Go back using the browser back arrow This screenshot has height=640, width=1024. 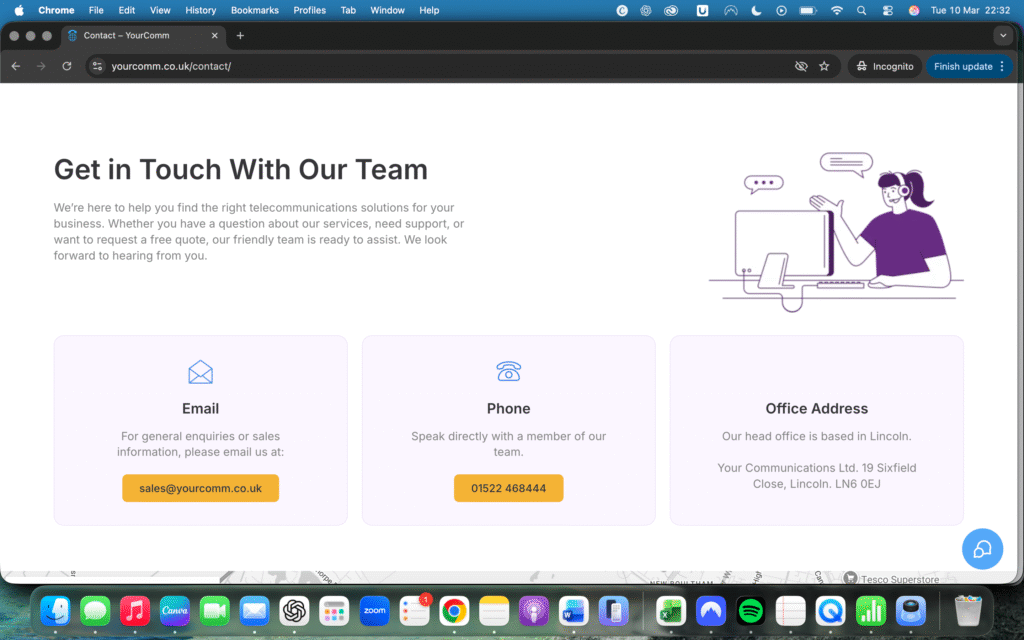pyautogui.click(x=16, y=66)
